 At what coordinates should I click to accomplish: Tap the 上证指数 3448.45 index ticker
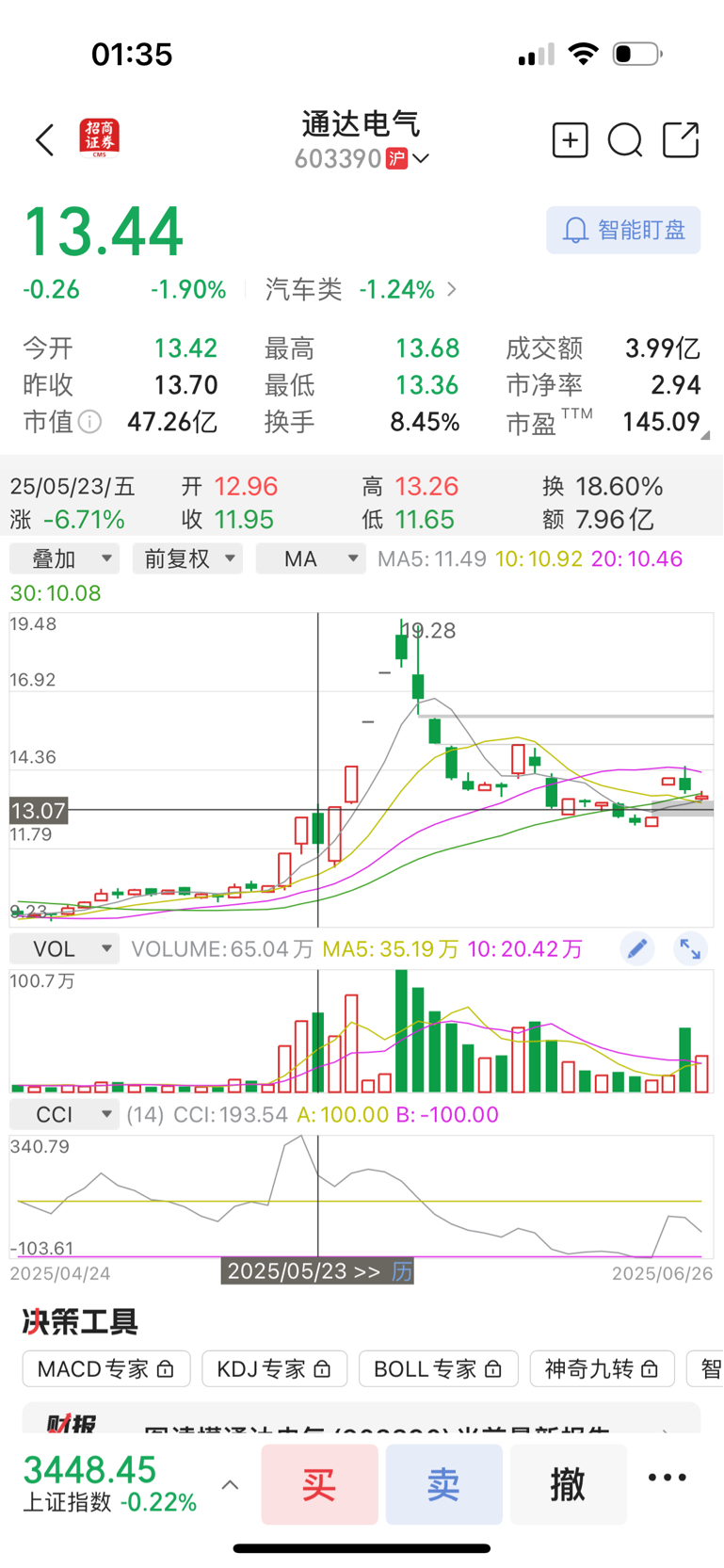(x=109, y=1483)
